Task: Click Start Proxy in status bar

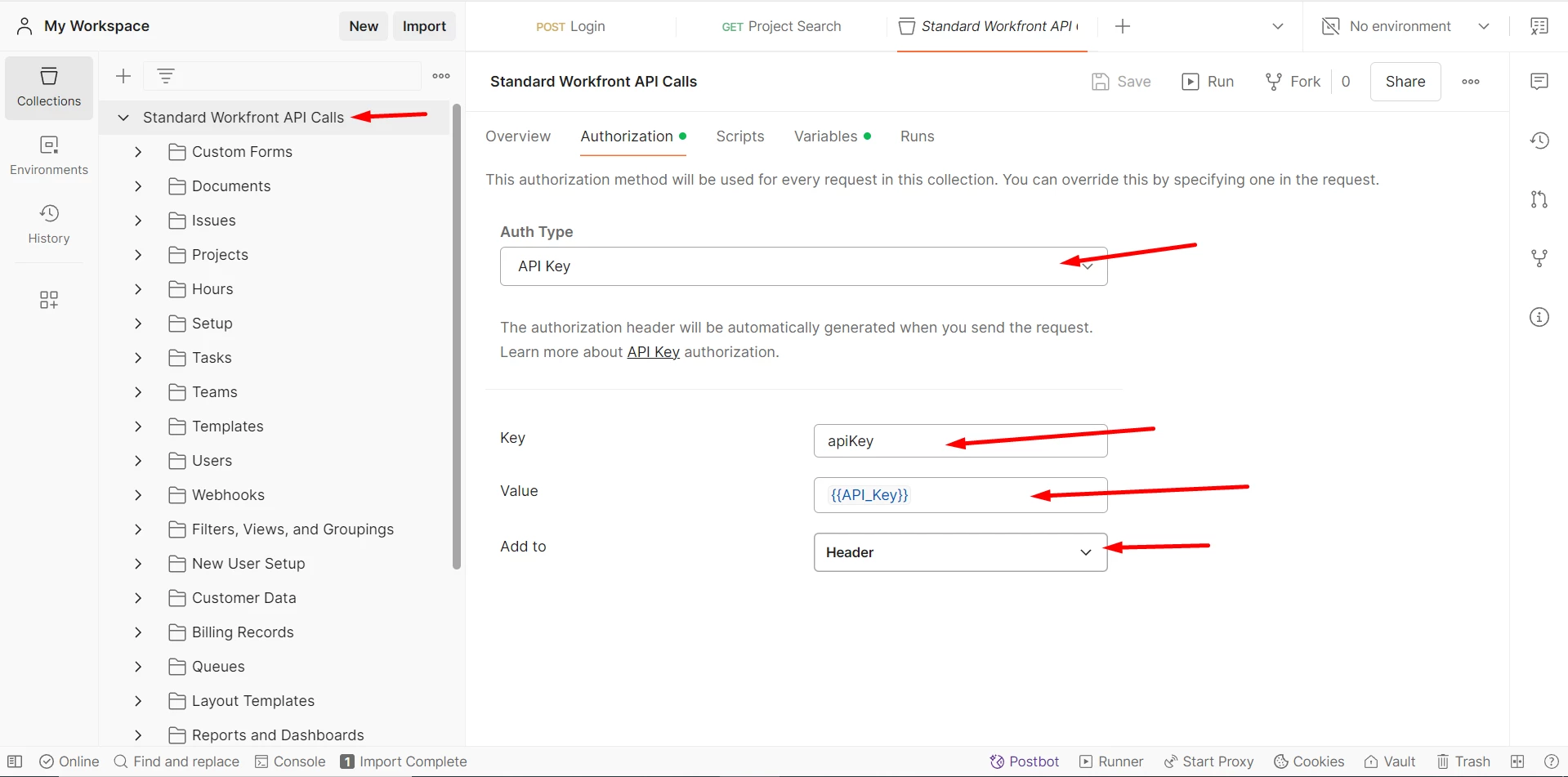Action: (x=1209, y=761)
